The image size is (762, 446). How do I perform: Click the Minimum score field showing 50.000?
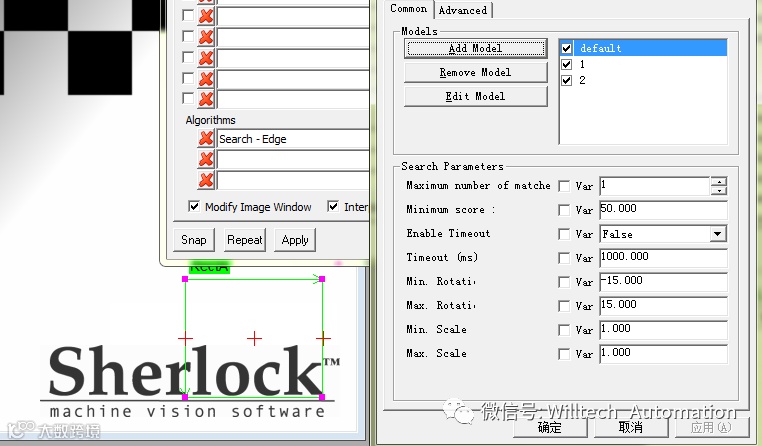[663, 209]
